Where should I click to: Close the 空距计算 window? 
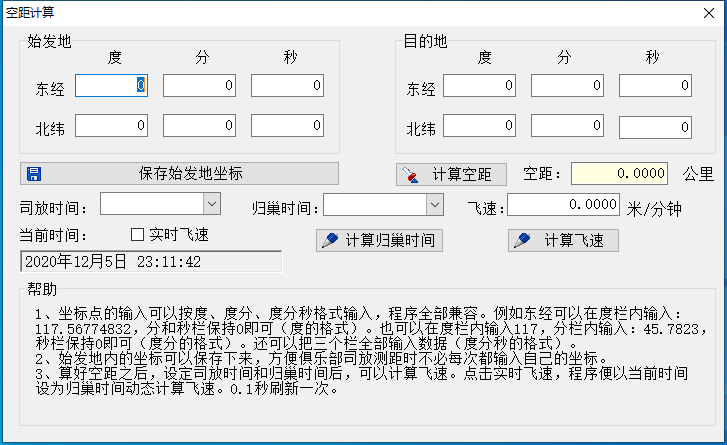coord(709,13)
